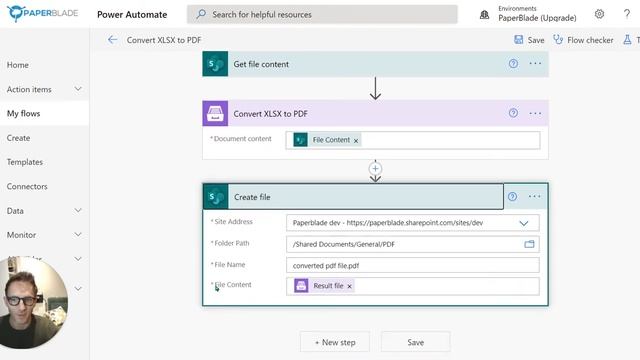Click the Power Automate title
This screenshot has width=640, height=360.
pyautogui.click(x=132, y=14)
